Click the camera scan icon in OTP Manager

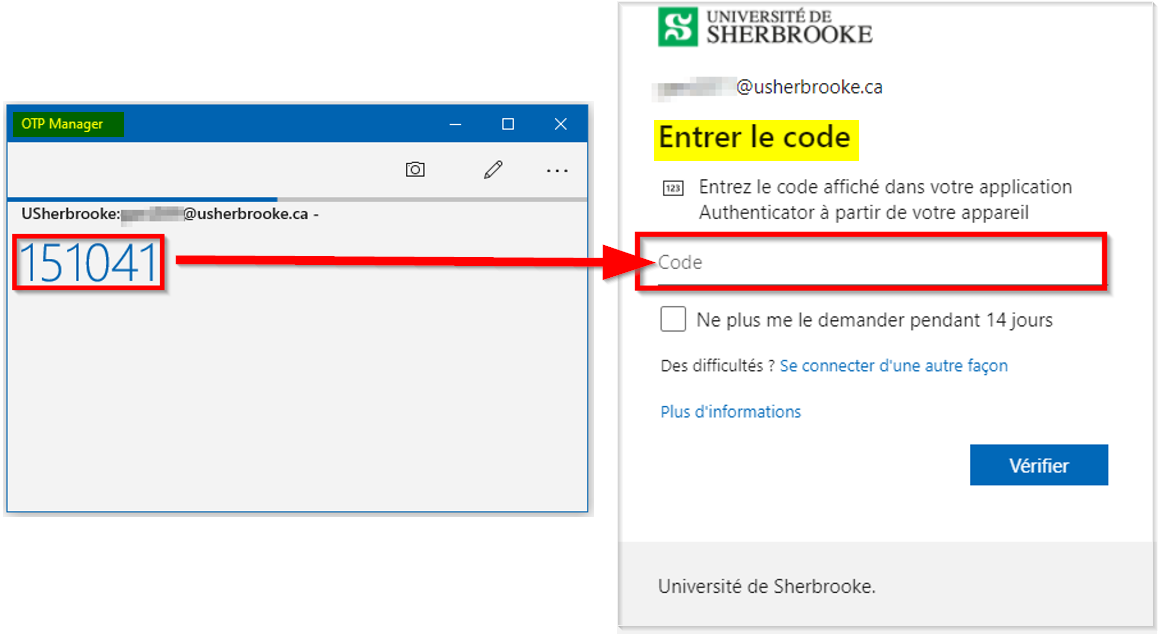415,170
